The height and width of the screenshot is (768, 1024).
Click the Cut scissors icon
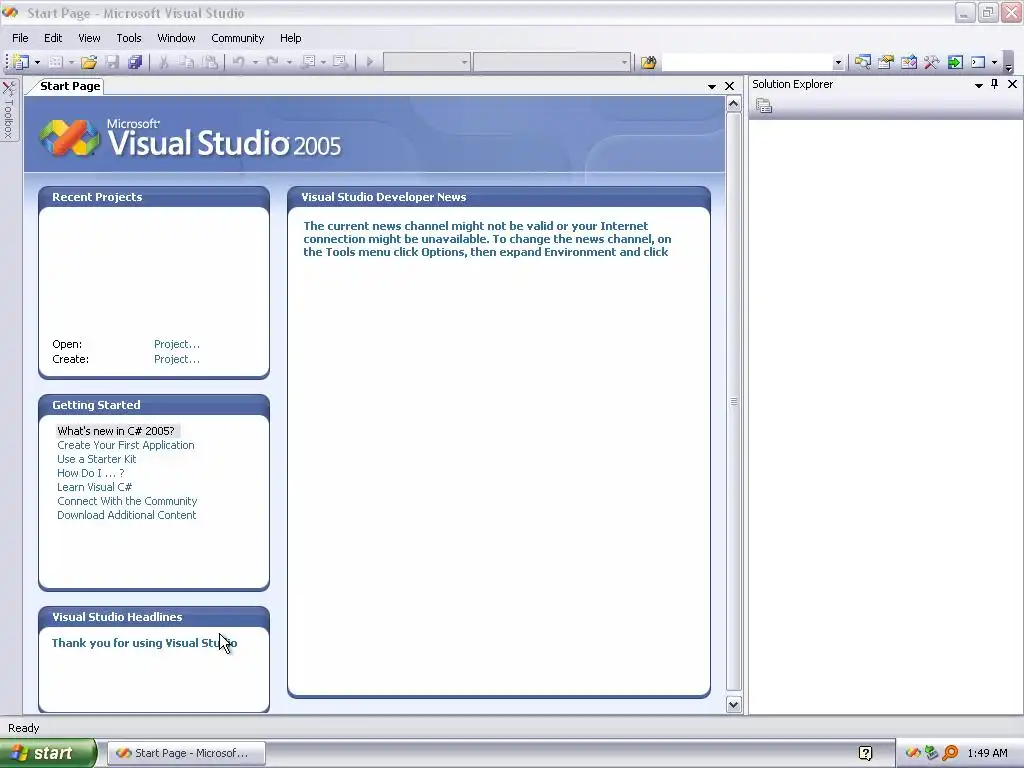click(164, 62)
